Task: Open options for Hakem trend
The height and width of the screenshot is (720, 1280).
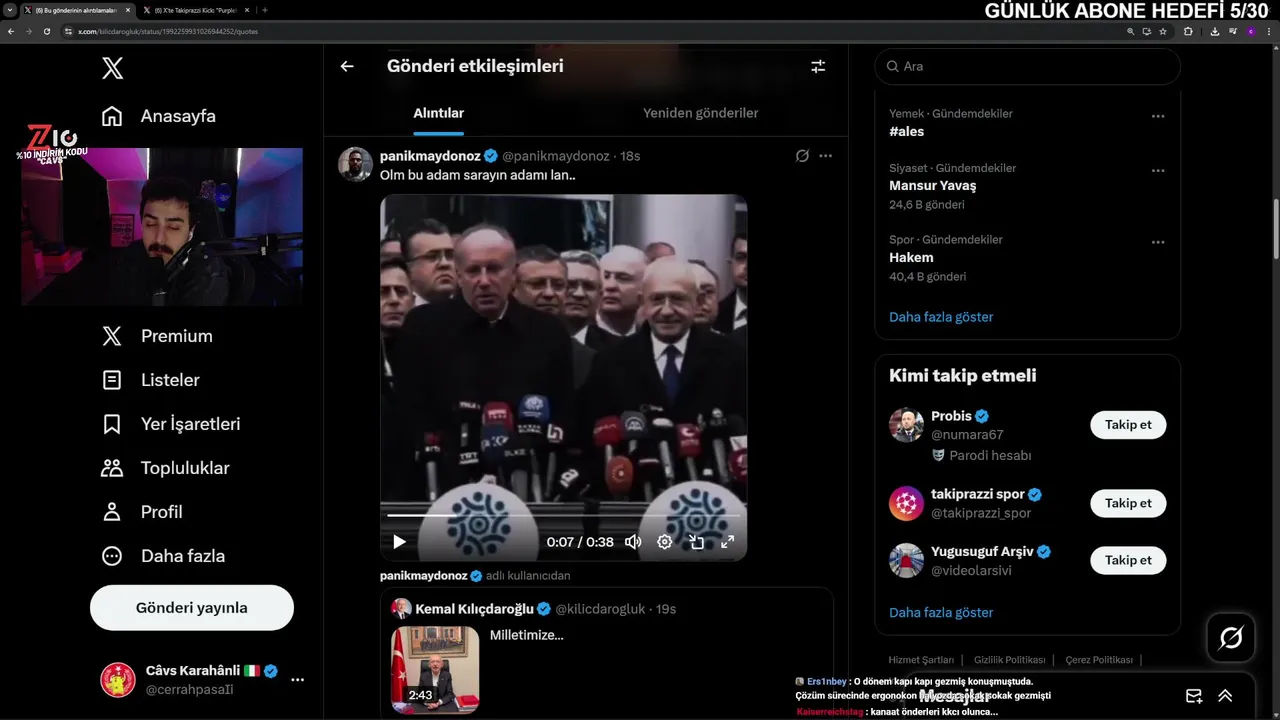Action: click(1158, 242)
